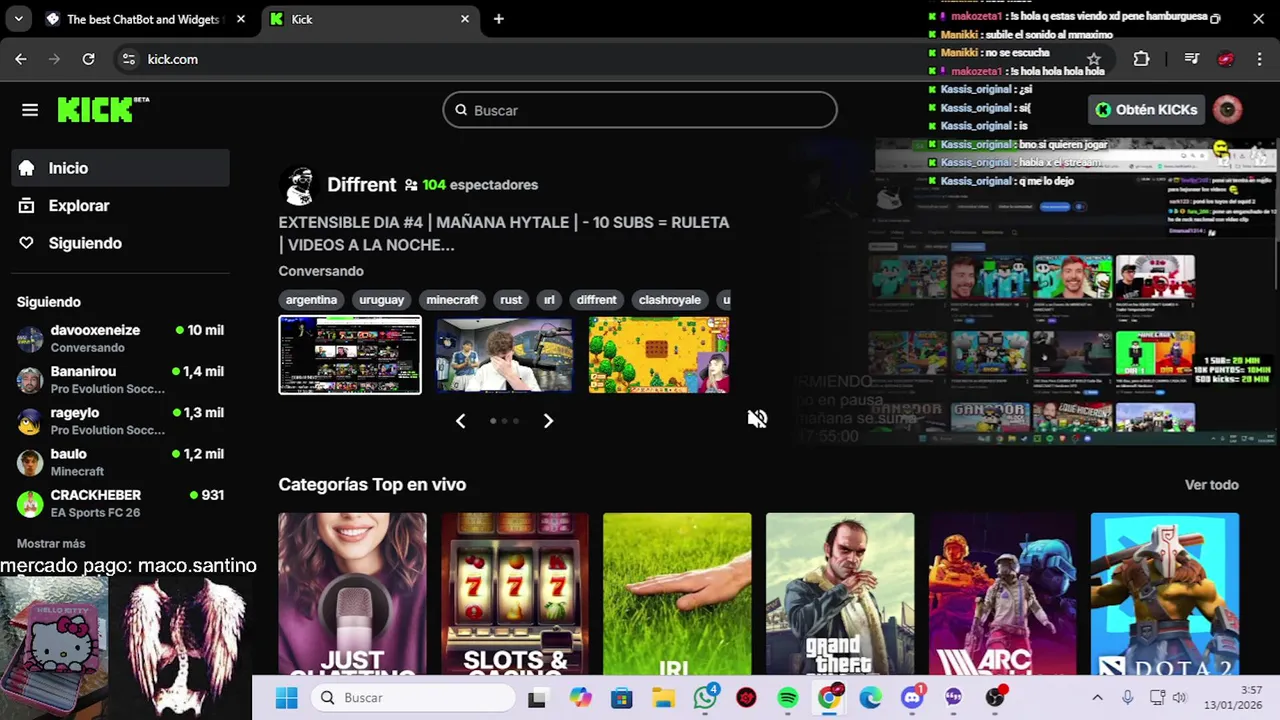This screenshot has height=720, width=1280.
Task: Click the rust tag
Action: coord(511,300)
